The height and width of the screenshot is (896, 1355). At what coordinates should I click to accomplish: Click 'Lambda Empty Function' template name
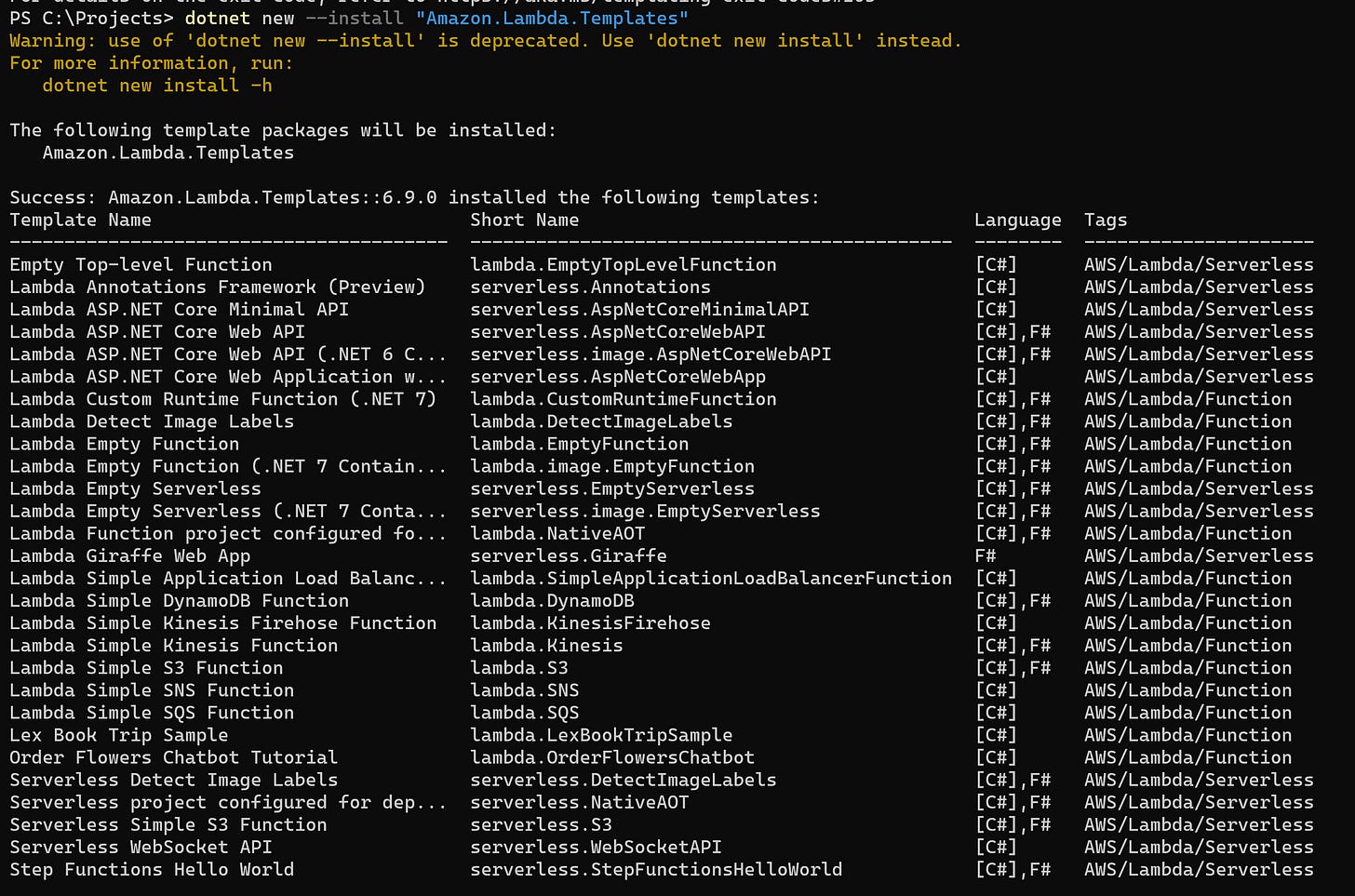tap(125, 444)
